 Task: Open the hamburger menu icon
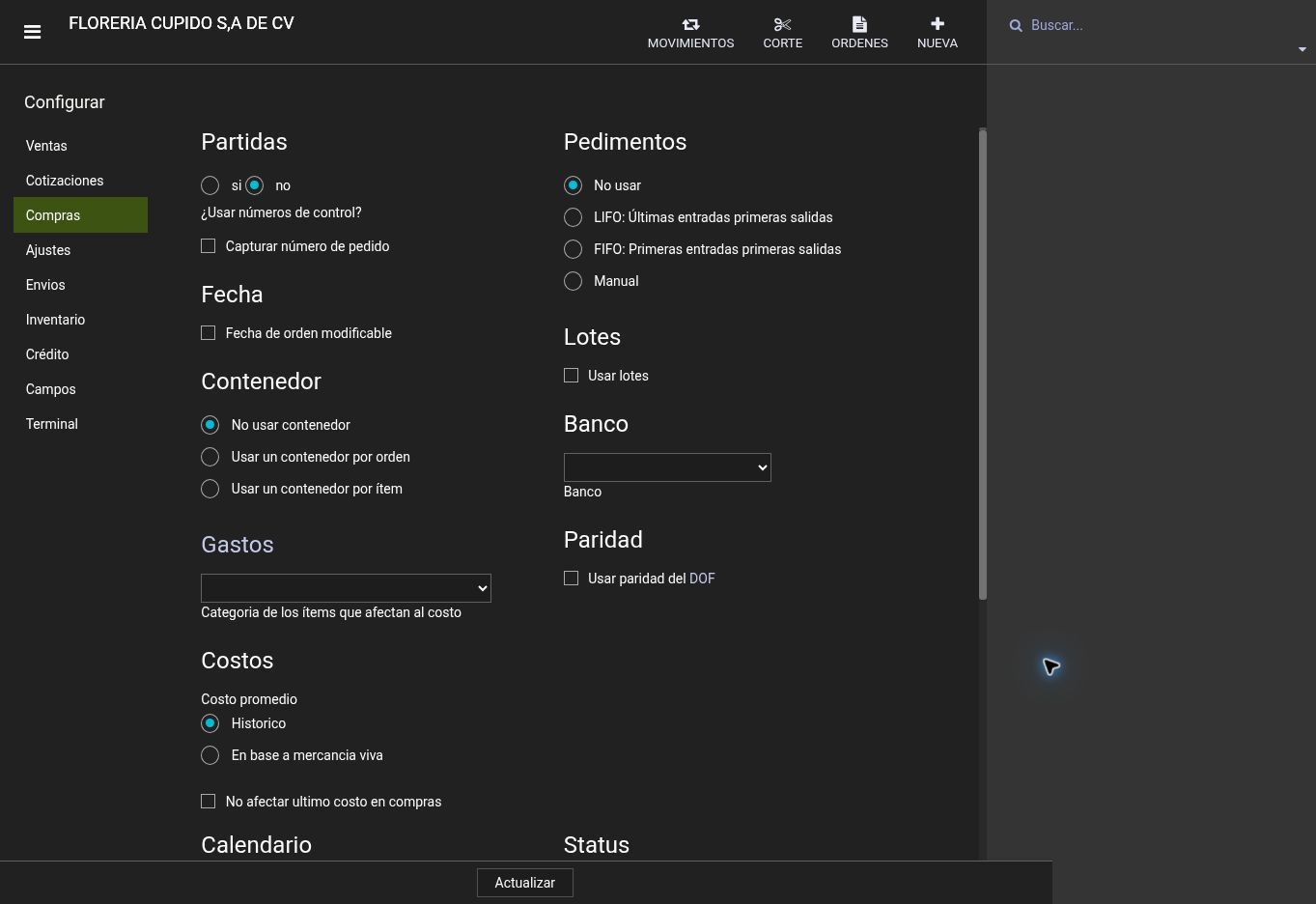32,32
